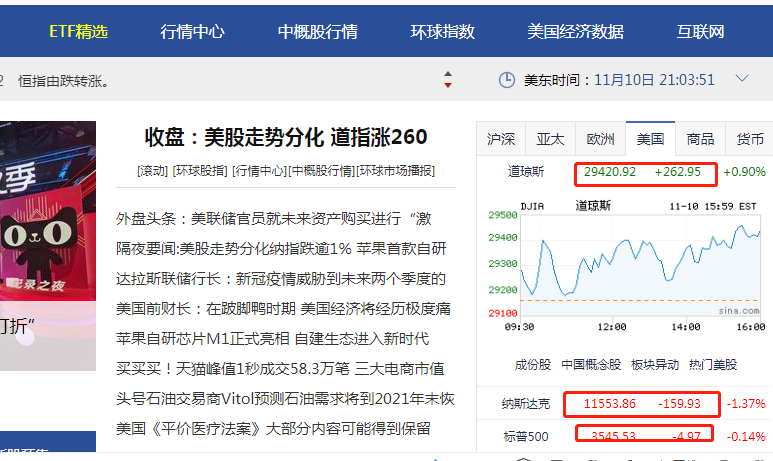Open the 中国概念股 link

point(591,365)
